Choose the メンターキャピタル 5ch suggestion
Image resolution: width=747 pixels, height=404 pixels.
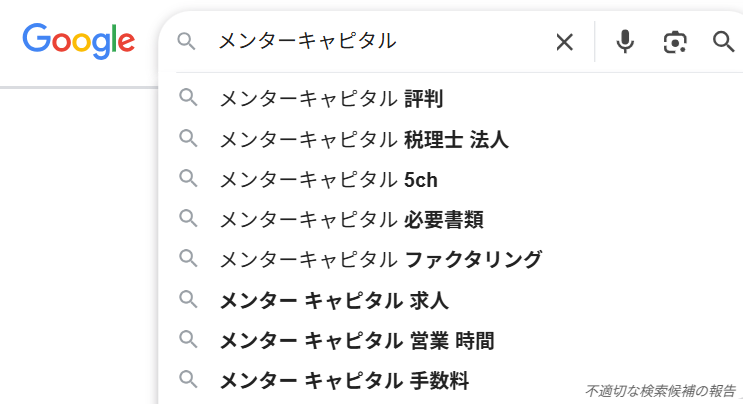[x=328, y=180]
